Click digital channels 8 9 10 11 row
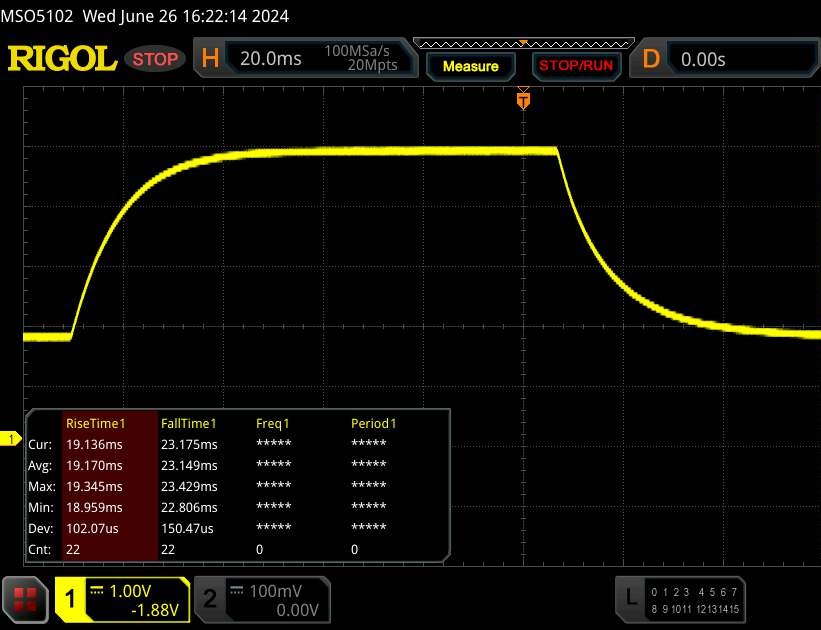This screenshot has height=630, width=821. (671, 609)
